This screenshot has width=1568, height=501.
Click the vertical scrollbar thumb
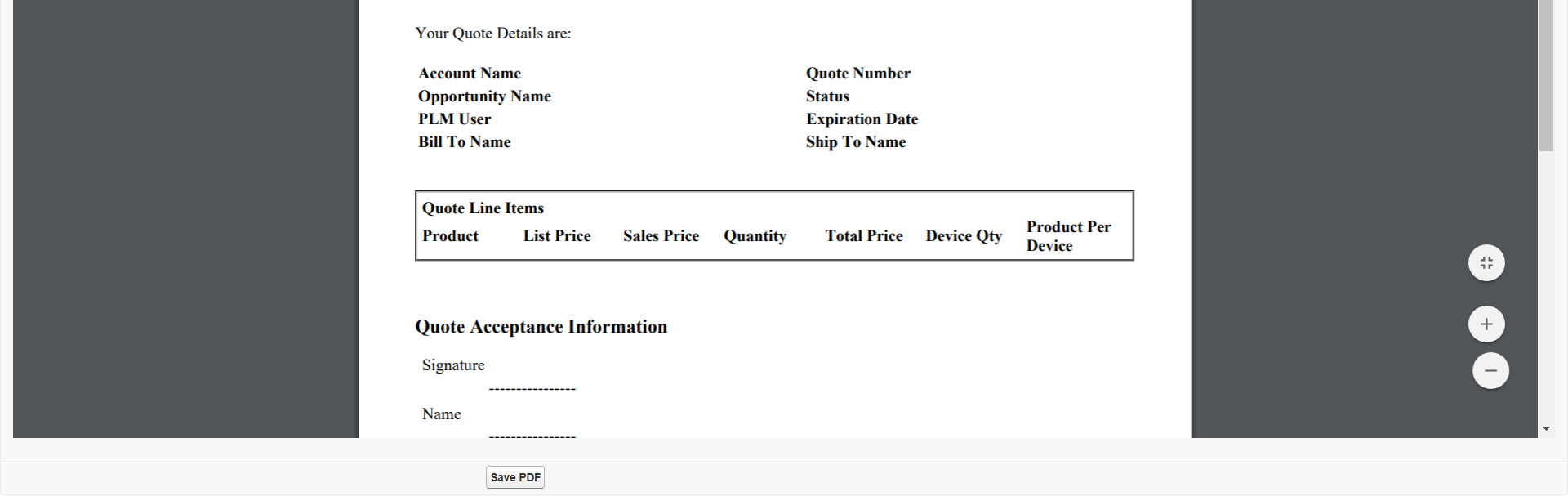1546,74
